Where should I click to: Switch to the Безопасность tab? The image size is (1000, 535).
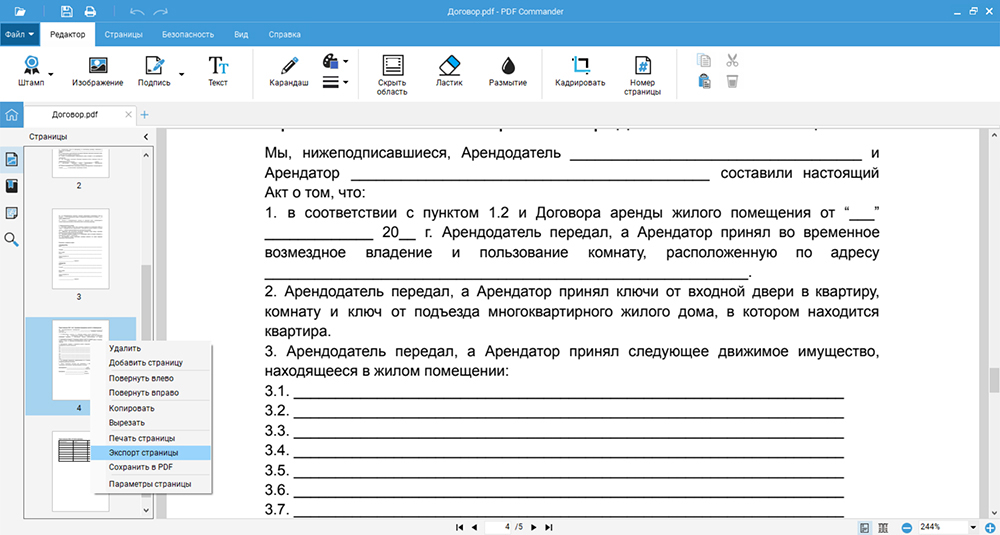tap(188, 34)
